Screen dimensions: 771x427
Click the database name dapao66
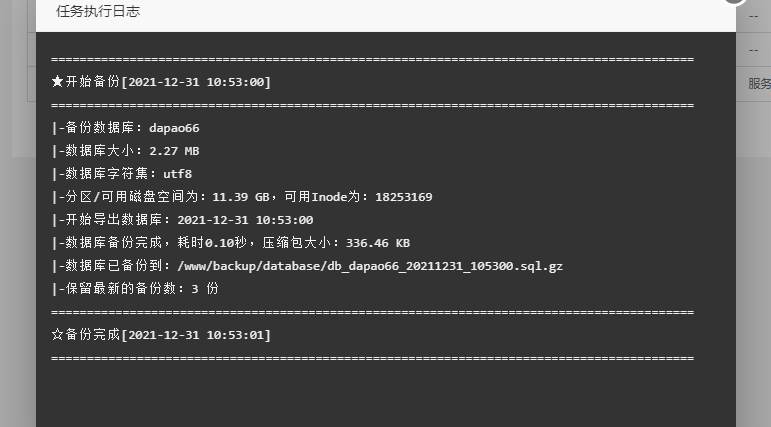pyautogui.click(x=174, y=128)
